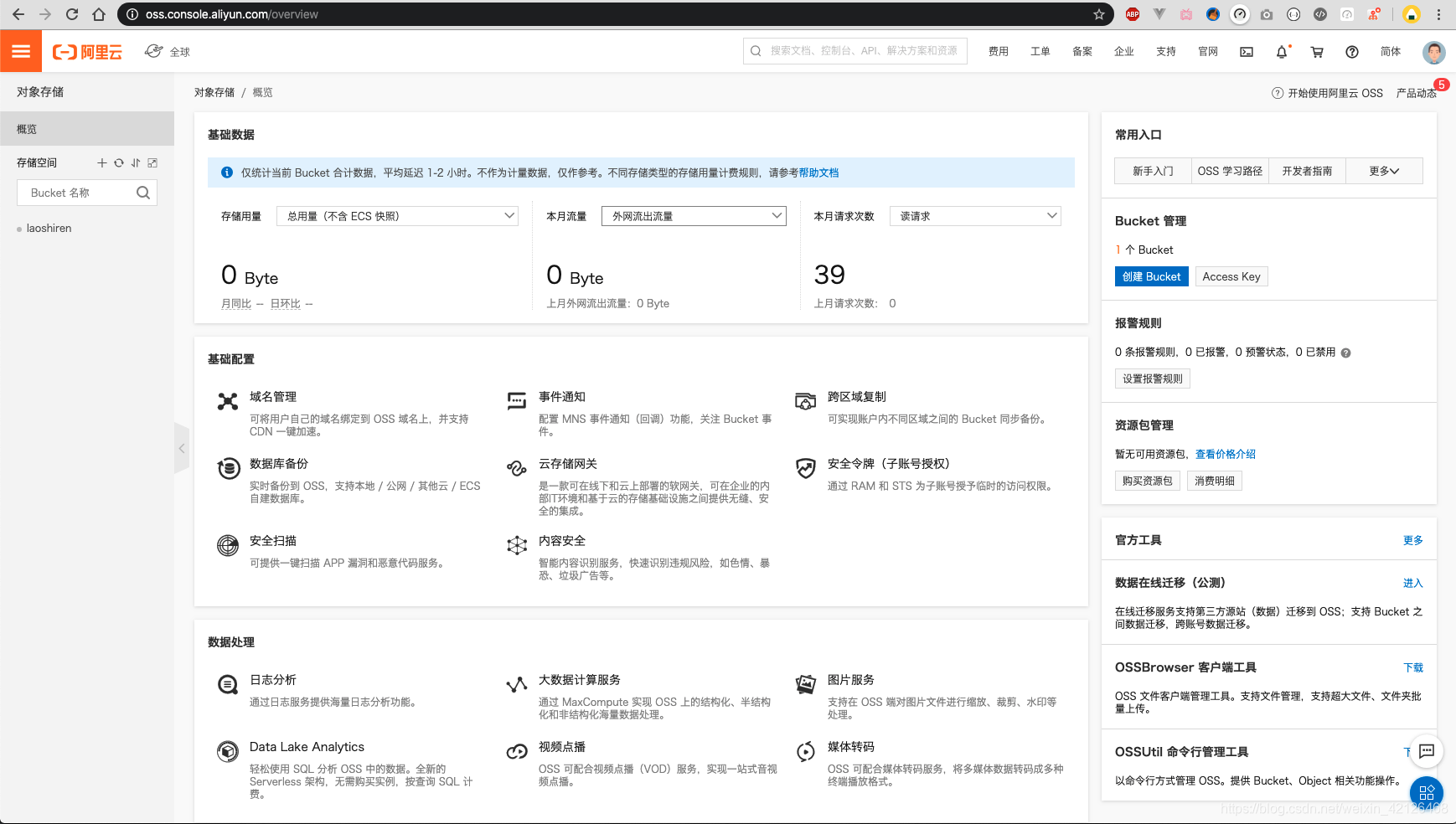Expand the 更多 dropdown in 常用入口

pyautogui.click(x=1384, y=171)
